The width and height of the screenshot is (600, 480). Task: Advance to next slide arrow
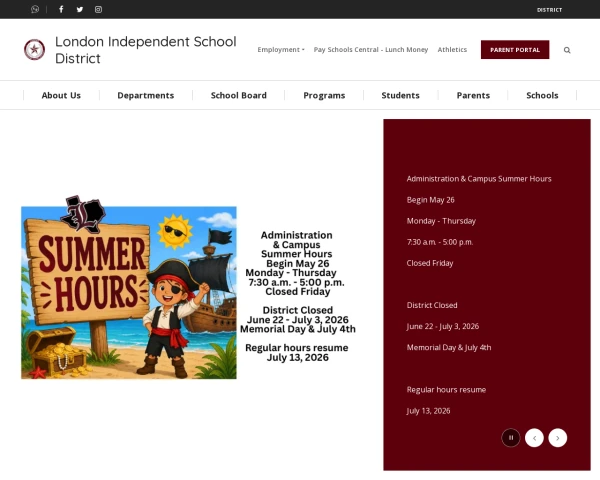click(x=558, y=438)
